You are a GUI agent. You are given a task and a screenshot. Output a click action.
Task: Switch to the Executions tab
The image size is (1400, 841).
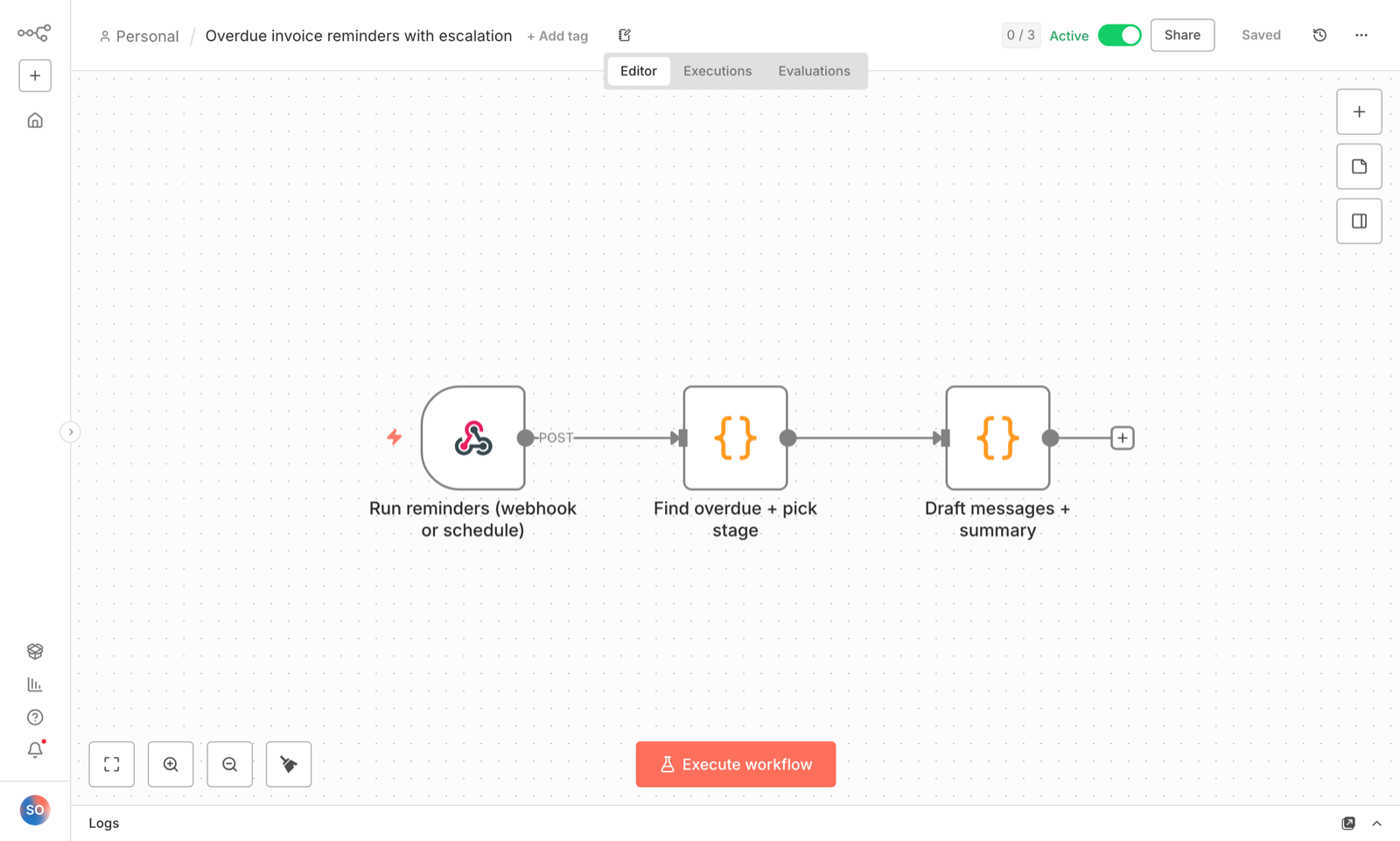pos(717,71)
